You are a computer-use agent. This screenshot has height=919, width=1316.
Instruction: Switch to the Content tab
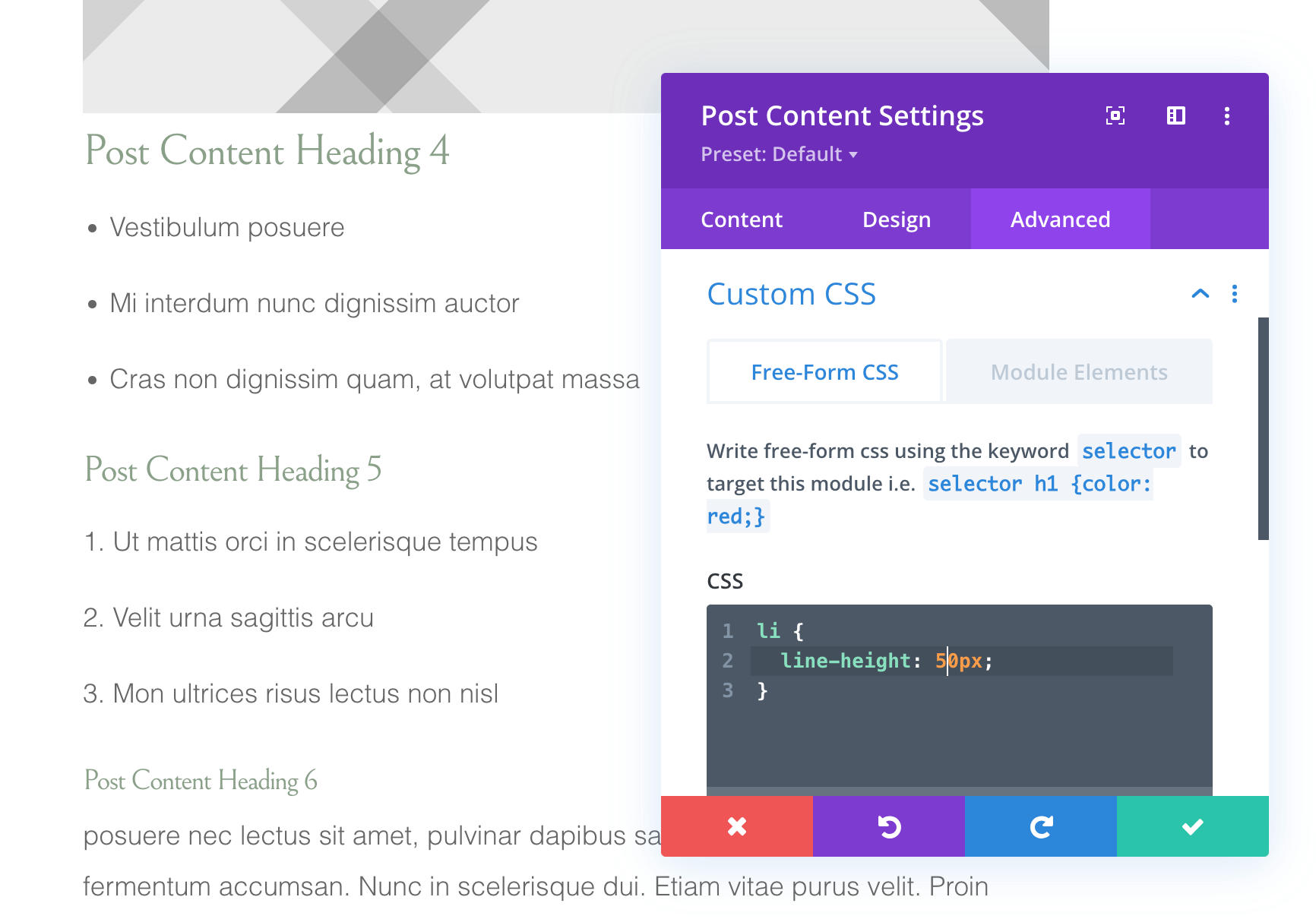[741, 219]
